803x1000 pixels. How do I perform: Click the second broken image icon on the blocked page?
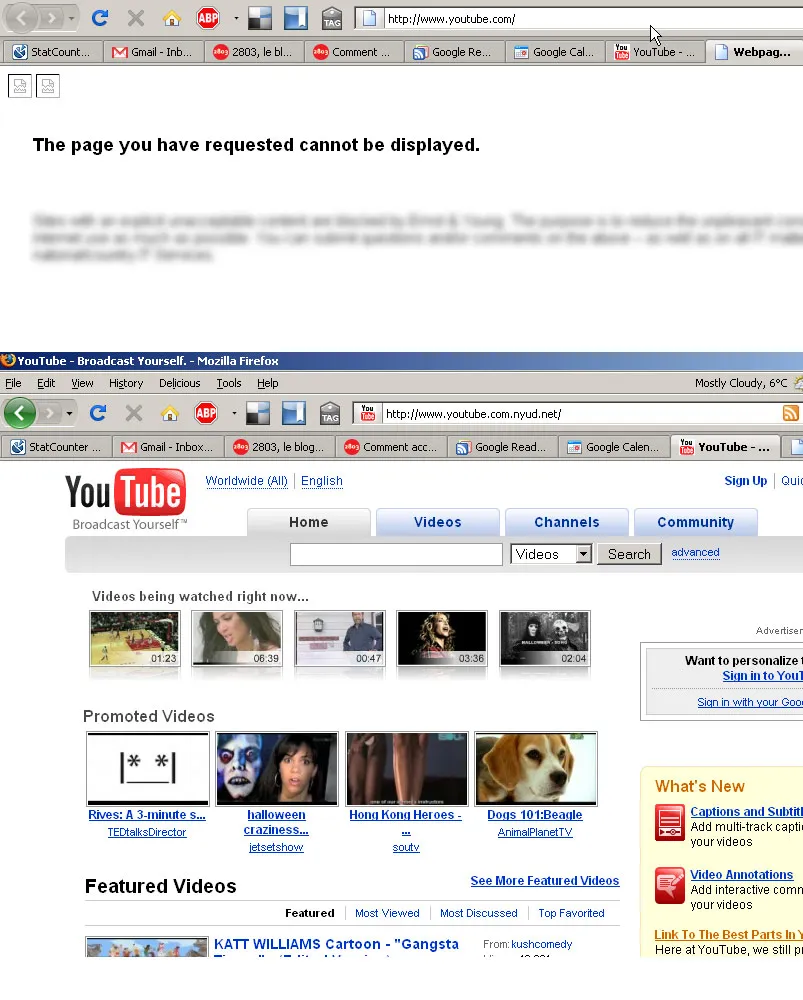(x=48, y=85)
